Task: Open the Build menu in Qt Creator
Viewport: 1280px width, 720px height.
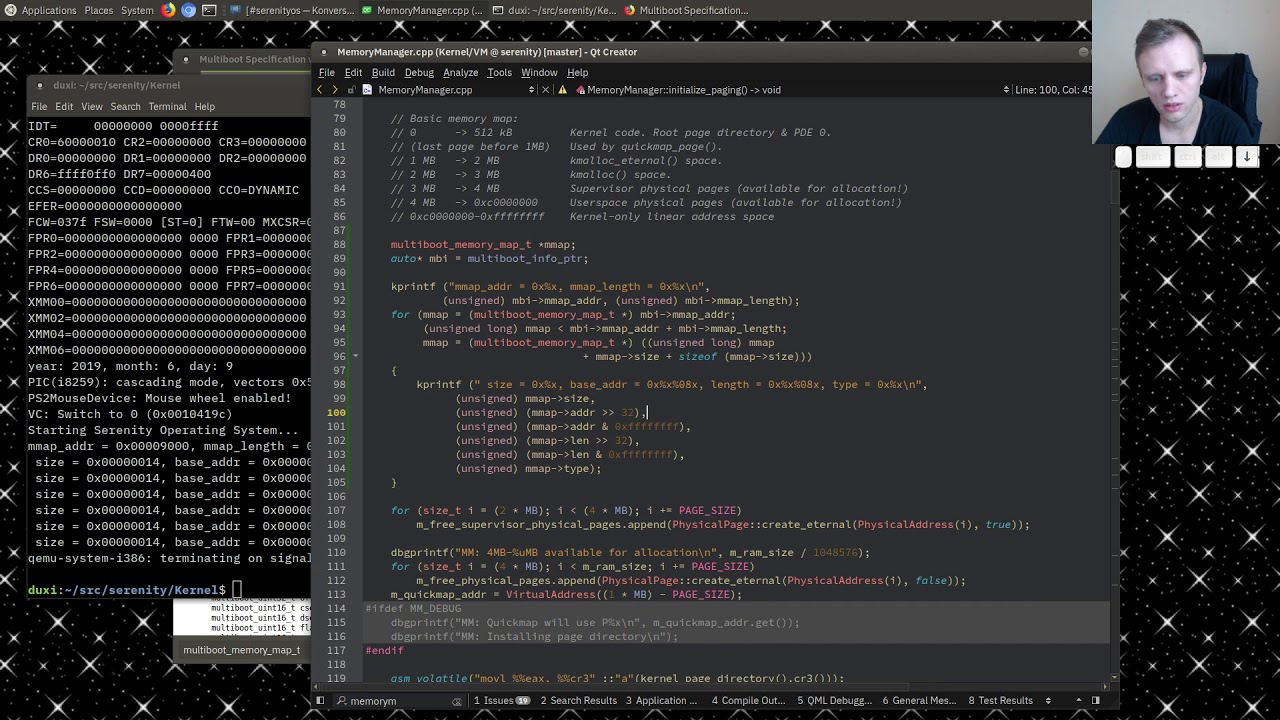Action: click(383, 73)
